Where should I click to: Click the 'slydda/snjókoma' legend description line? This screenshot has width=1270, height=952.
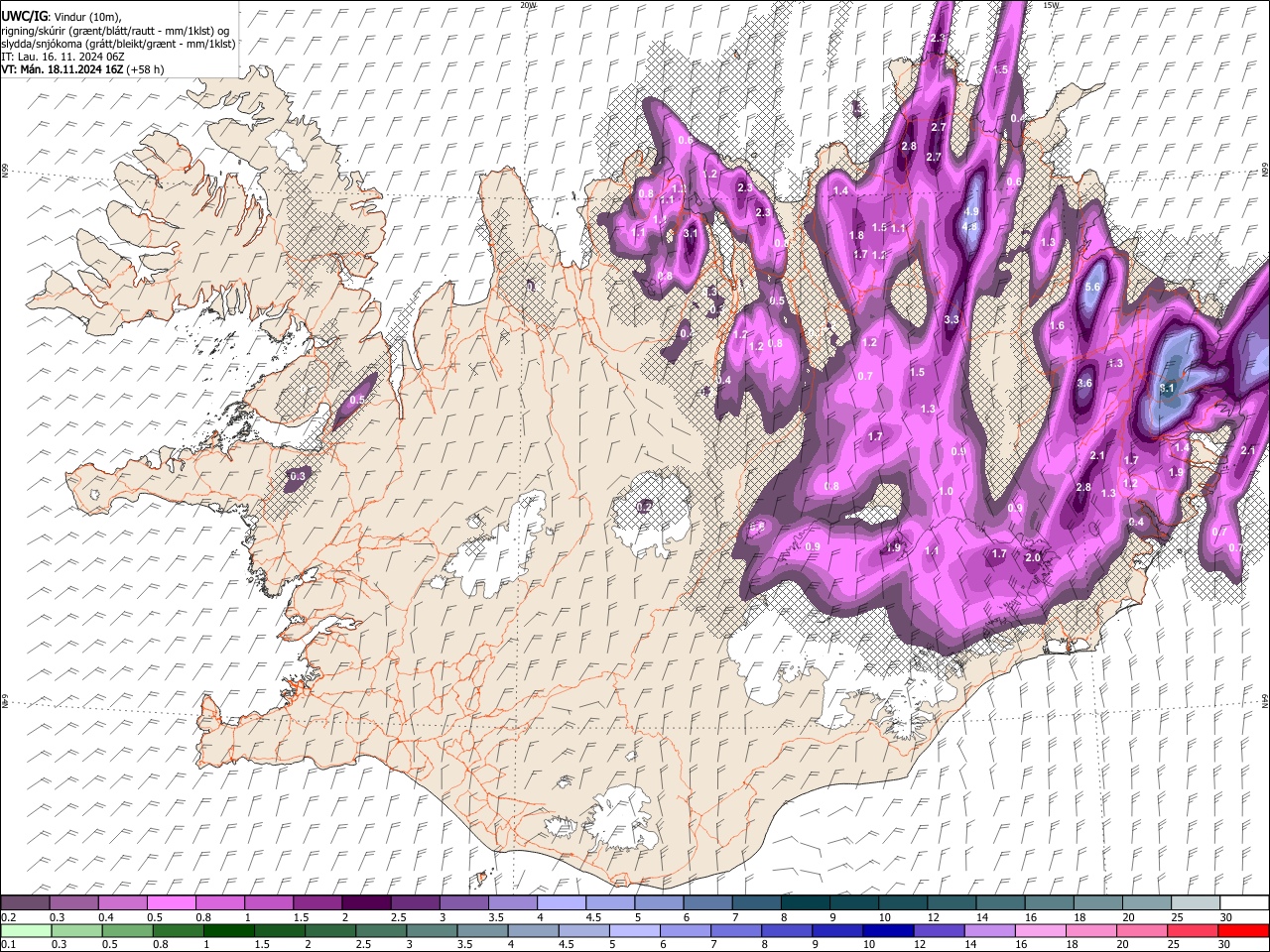(x=118, y=44)
